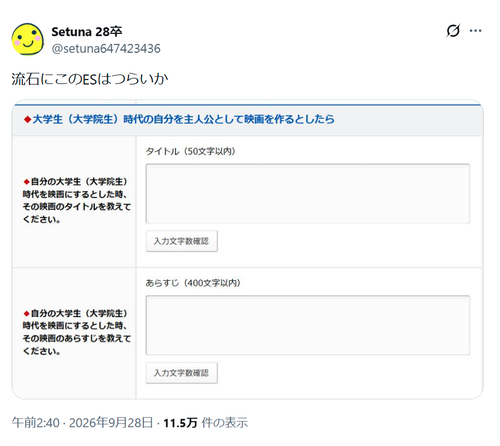The image size is (500, 446).
Task: Click the その映画のタイトルを教えてください question text
Action: point(76,213)
